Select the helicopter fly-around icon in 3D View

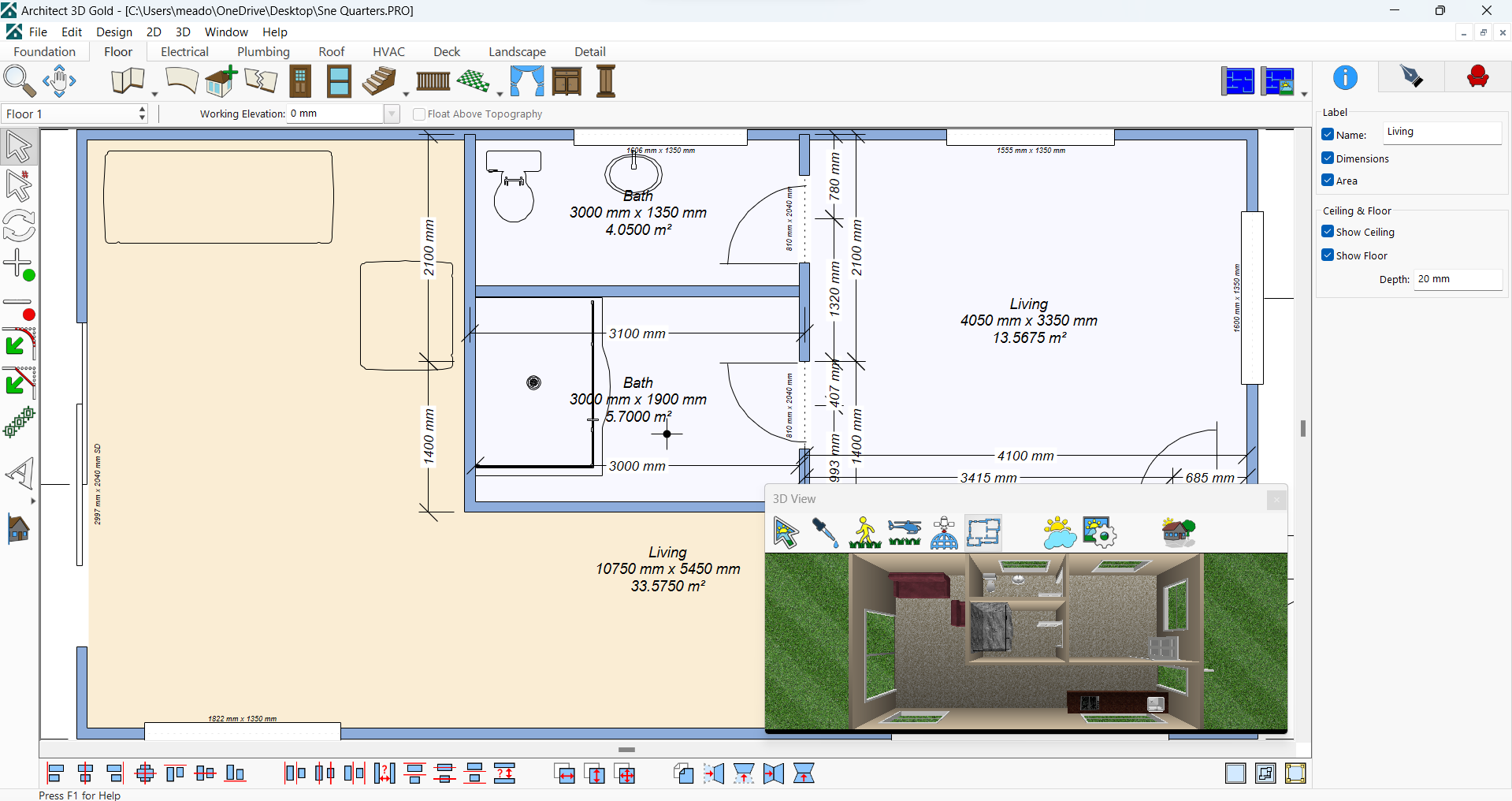(x=905, y=533)
